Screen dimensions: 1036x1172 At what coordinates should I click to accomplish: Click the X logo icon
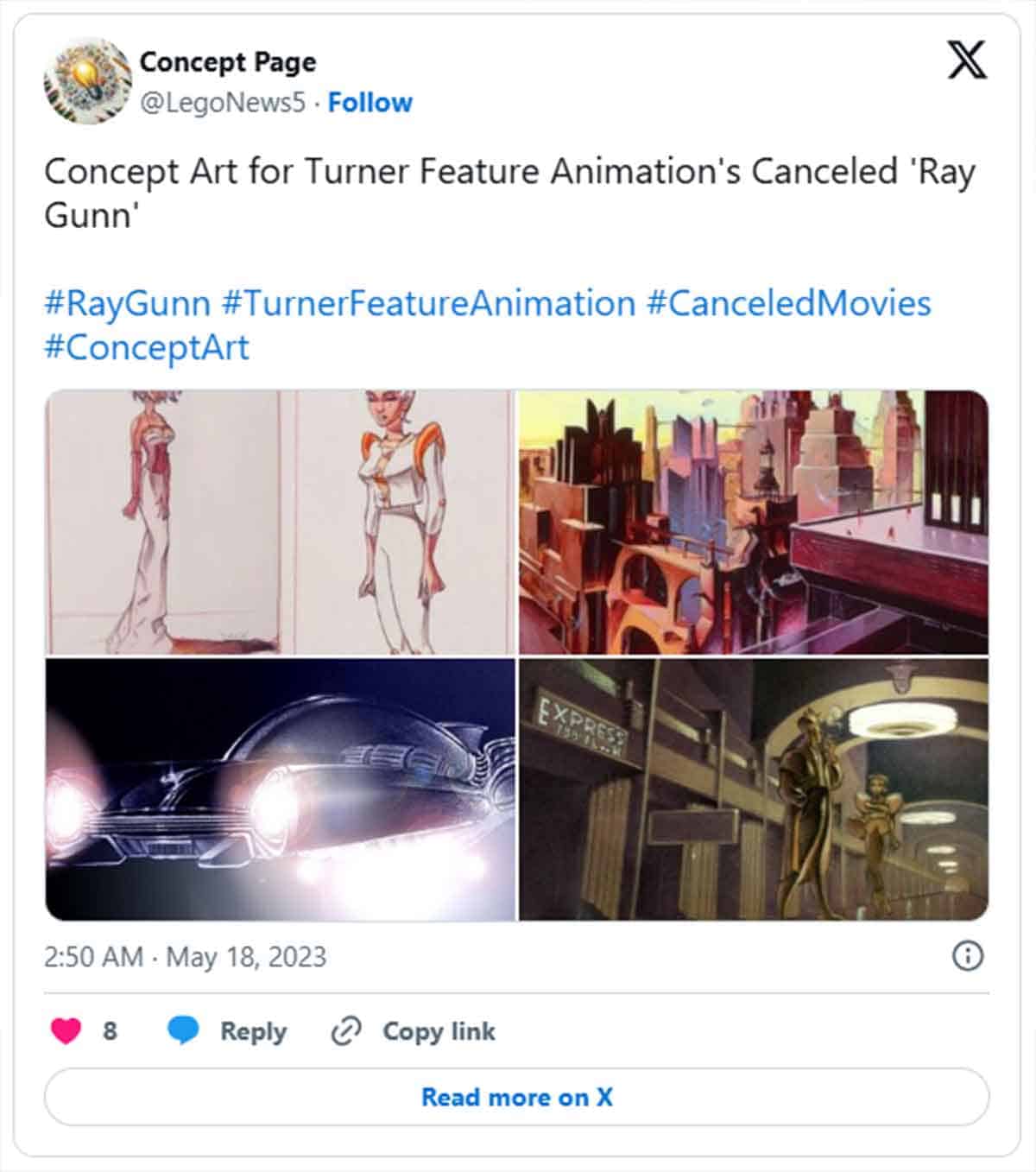(967, 60)
